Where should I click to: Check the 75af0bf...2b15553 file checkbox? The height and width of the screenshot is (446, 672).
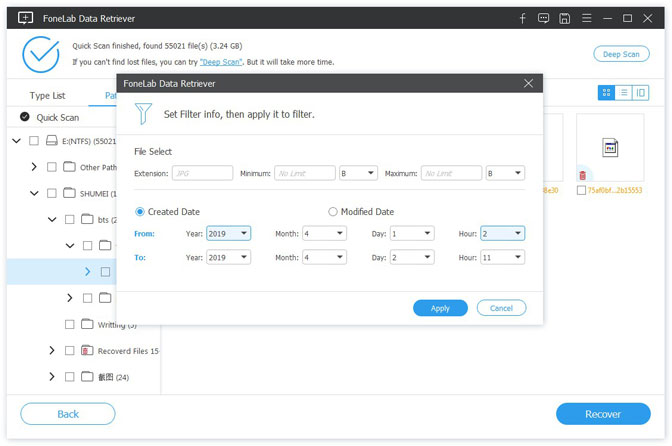click(581, 190)
